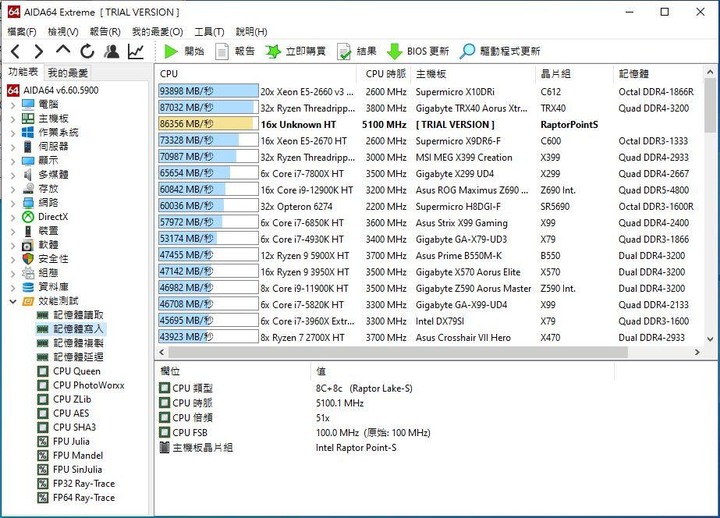Click the results list scroll down arrow
The image size is (720, 518).
point(710,339)
